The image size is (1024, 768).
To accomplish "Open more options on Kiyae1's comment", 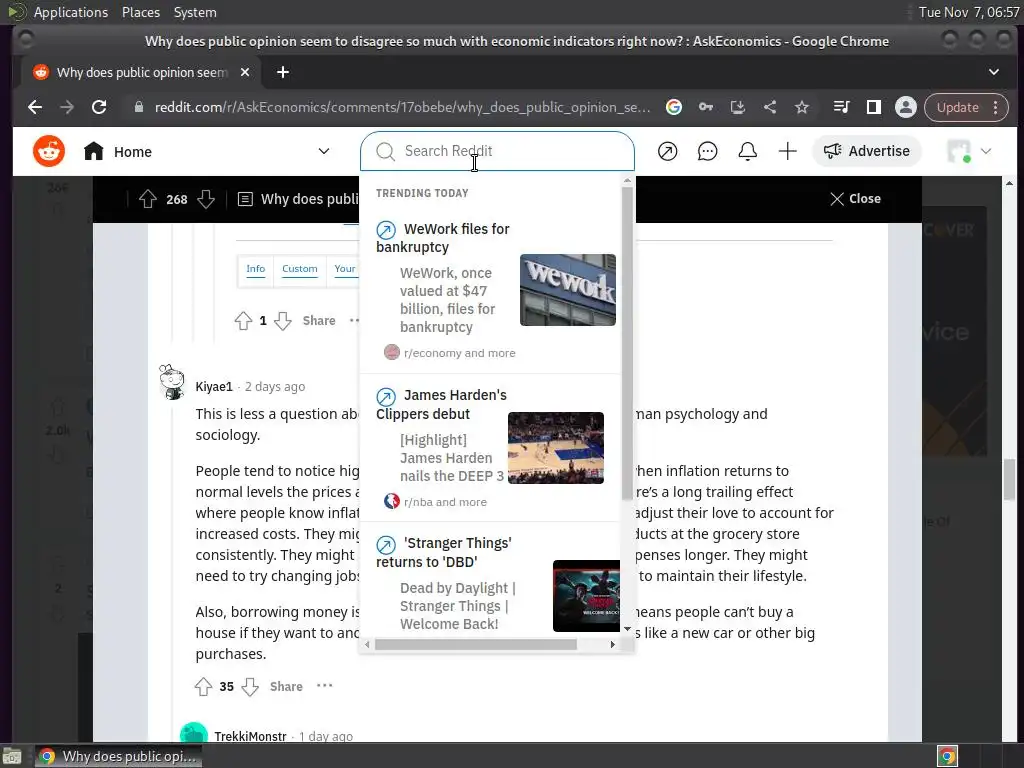I will pyautogui.click(x=325, y=686).
